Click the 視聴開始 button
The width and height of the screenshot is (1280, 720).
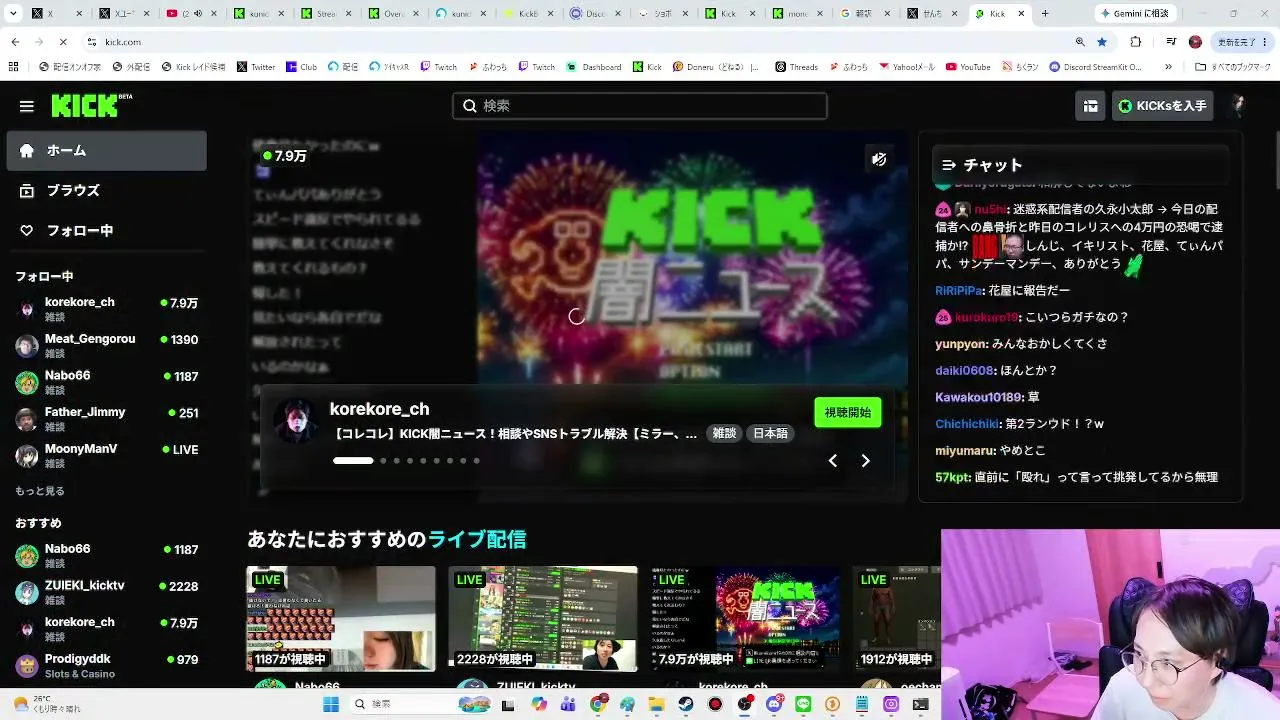pyautogui.click(x=848, y=412)
